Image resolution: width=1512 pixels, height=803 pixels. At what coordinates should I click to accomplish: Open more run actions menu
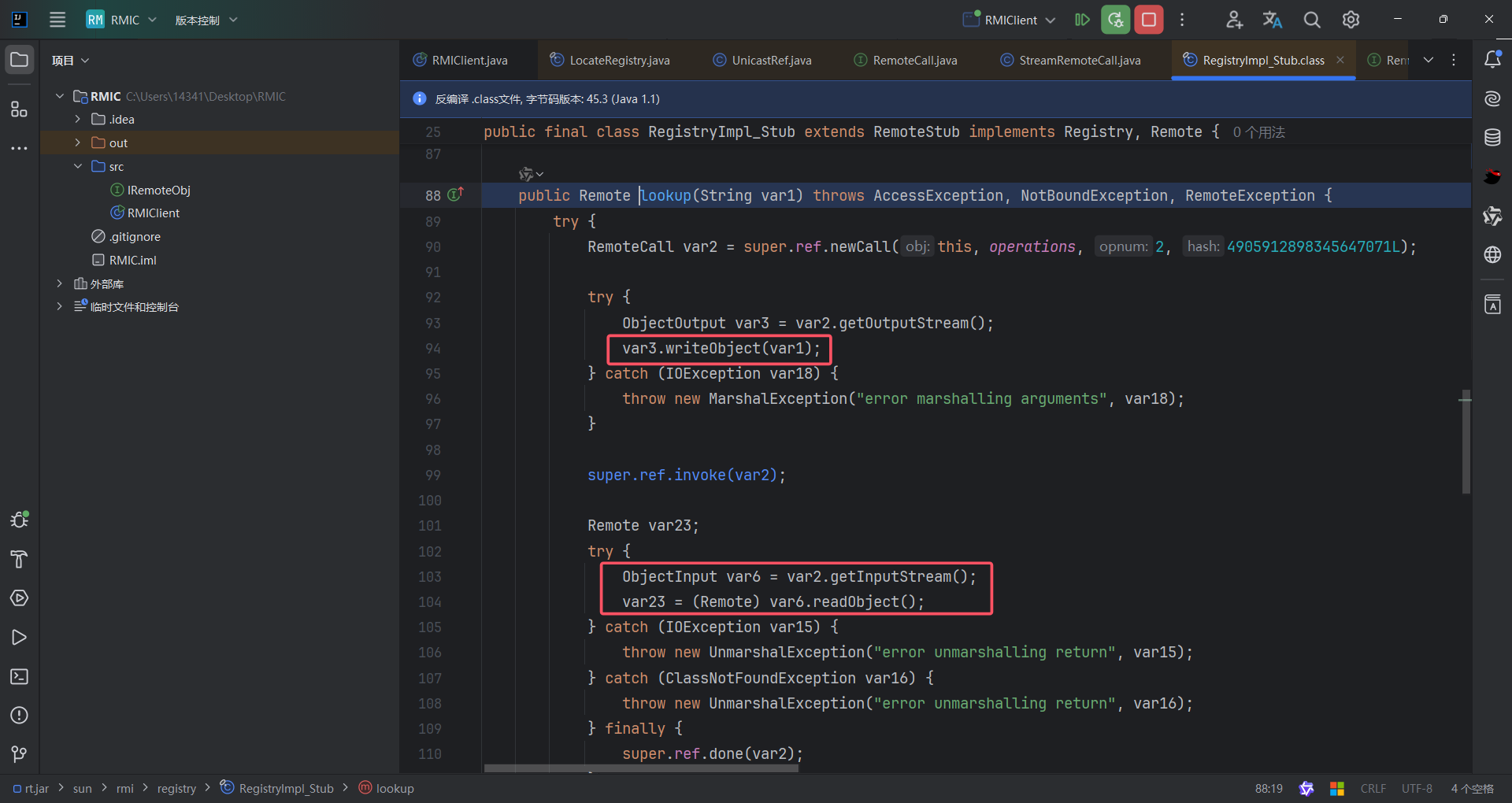click(1182, 20)
